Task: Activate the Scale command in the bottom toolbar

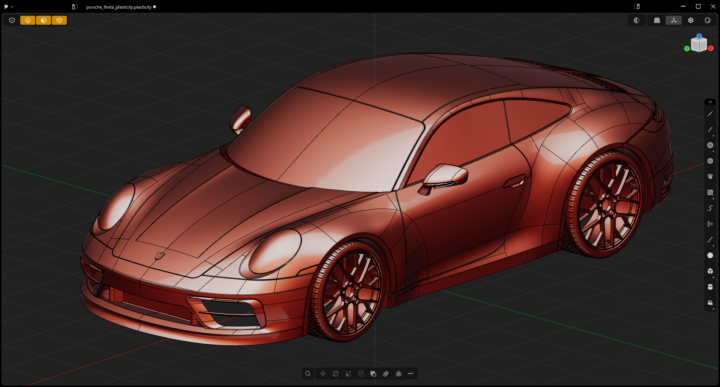Action: pos(349,374)
